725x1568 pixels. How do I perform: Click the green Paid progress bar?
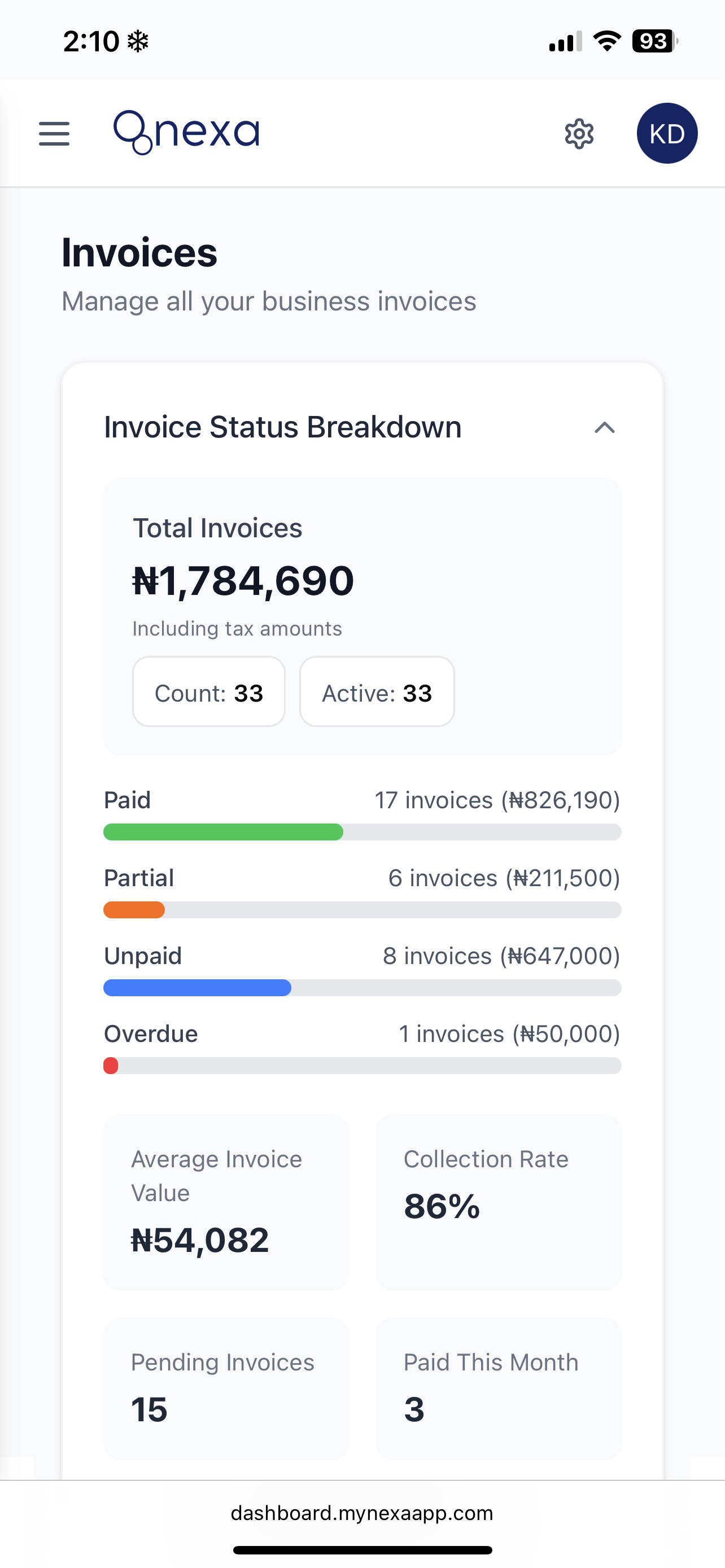coord(224,832)
